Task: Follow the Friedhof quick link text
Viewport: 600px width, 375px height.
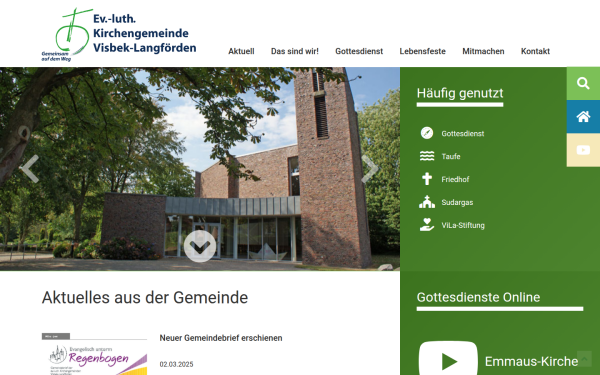Action: point(455,179)
